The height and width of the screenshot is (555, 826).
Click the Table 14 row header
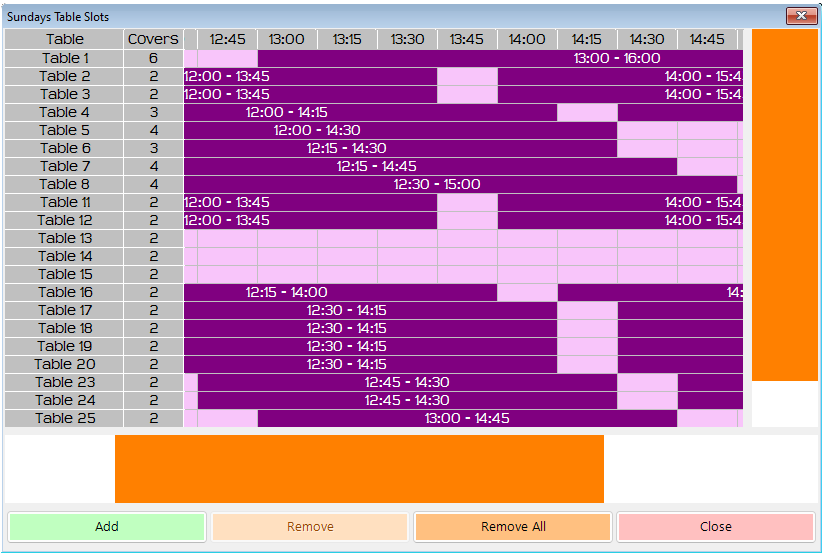[65, 257]
